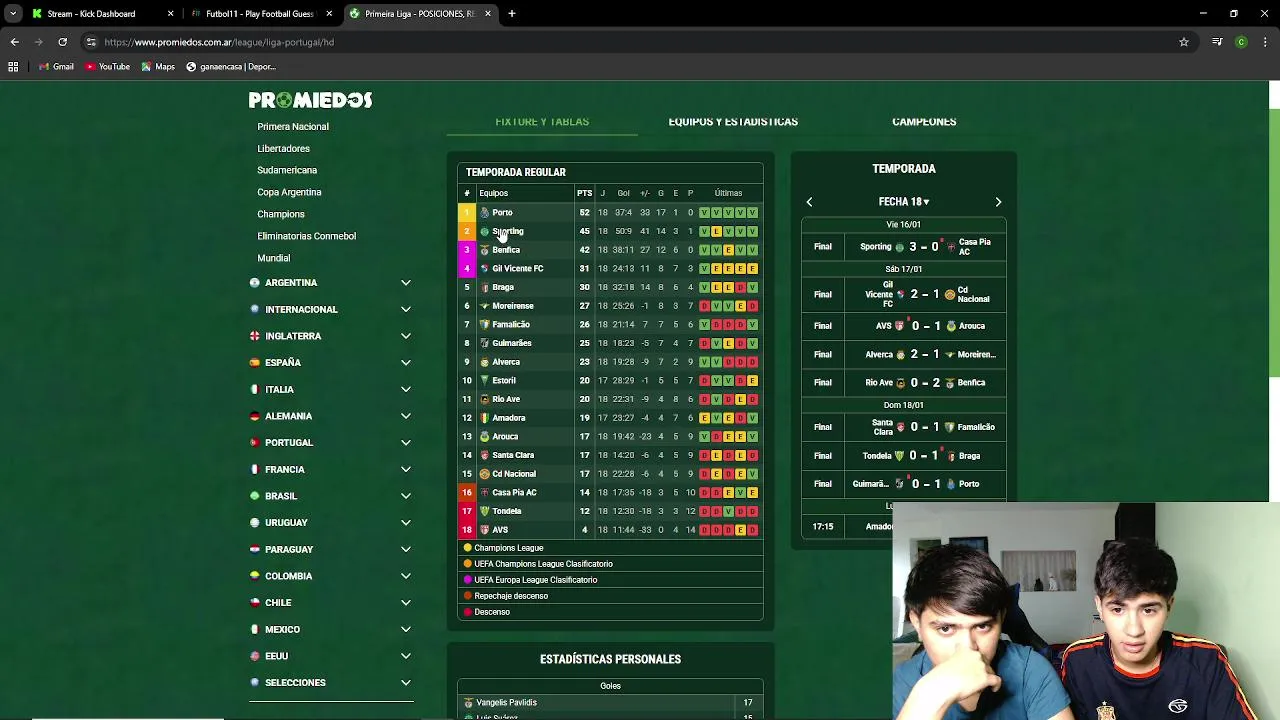Open the Chrome apps grid icon
1280x720 pixels.
(13, 67)
